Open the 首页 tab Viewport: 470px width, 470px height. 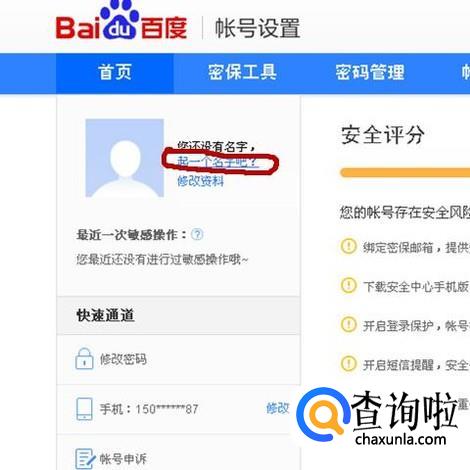[x=115, y=73]
